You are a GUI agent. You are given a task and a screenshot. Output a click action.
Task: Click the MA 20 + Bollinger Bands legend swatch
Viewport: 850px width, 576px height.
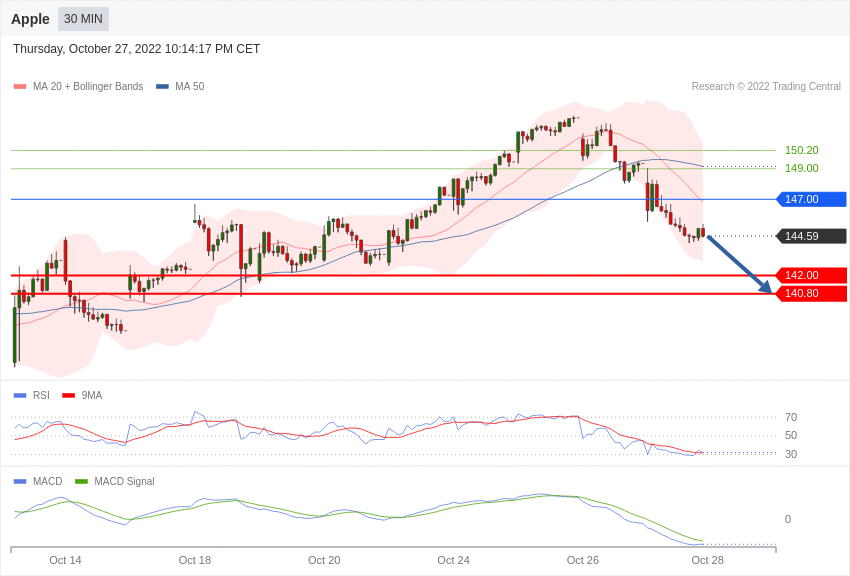click(20, 87)
